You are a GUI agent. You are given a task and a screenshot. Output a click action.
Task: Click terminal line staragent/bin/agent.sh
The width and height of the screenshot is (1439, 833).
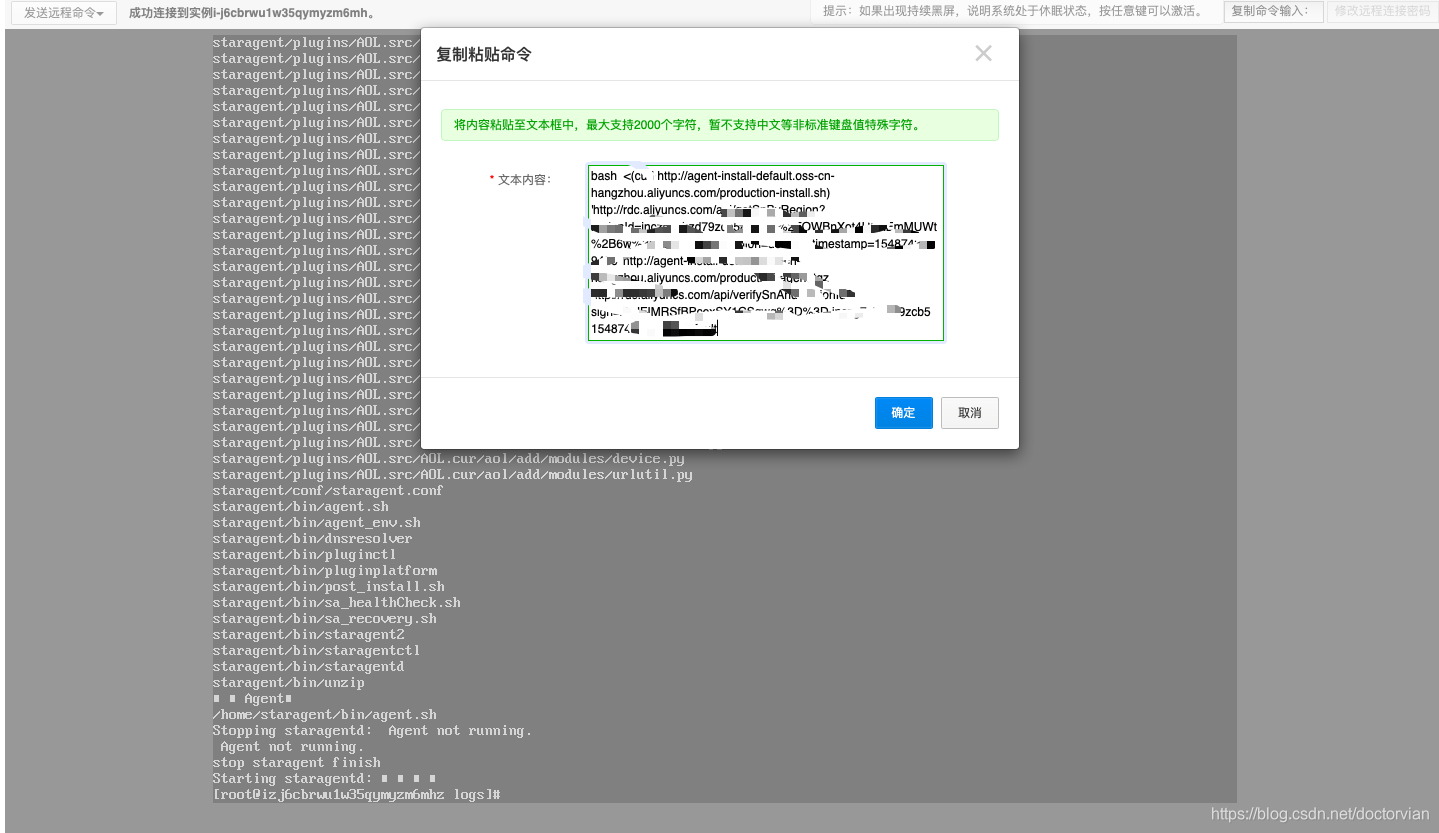pyautogui.click(x=300, y=507)
